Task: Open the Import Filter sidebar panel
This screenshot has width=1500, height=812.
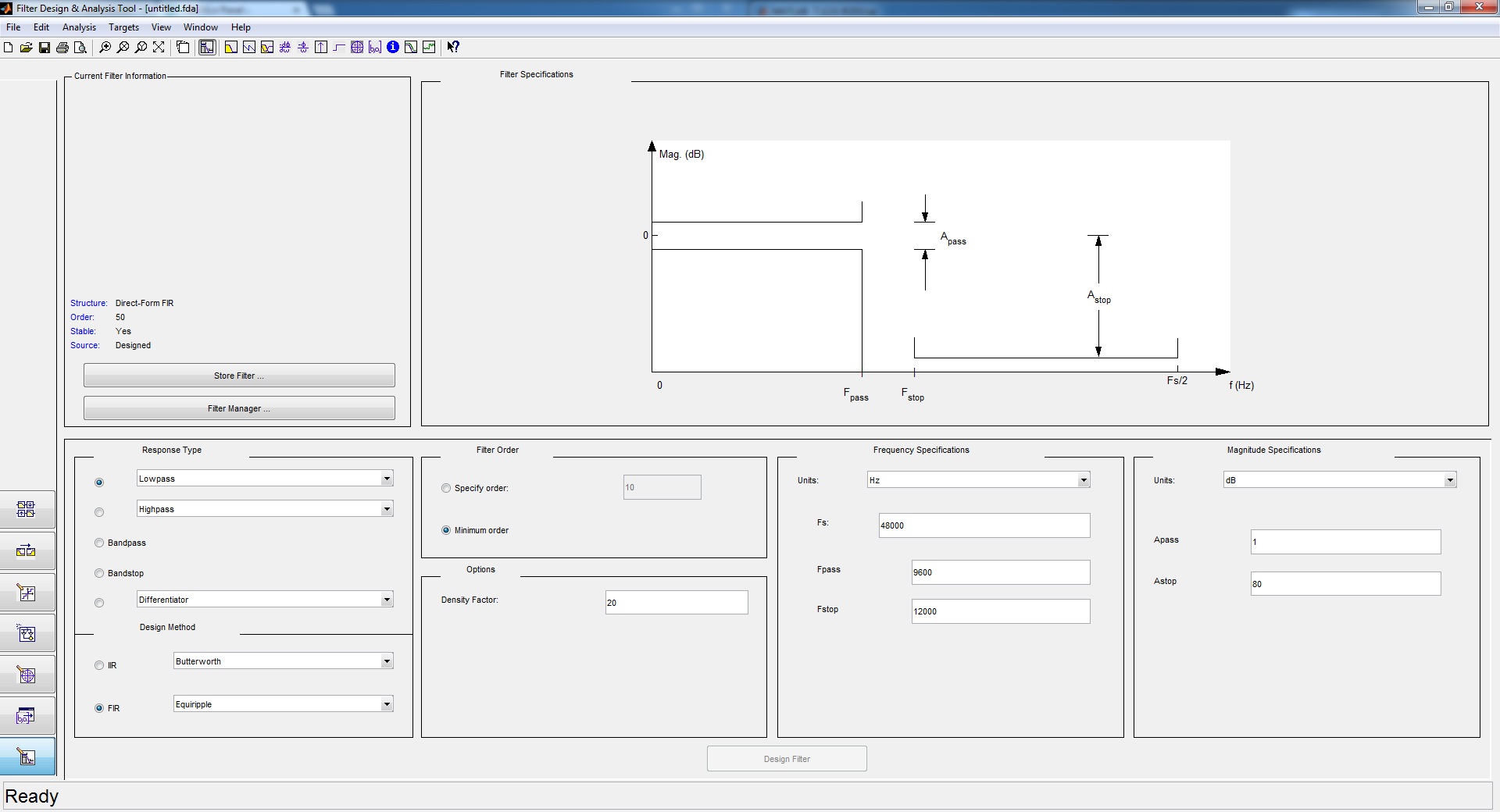Action: coord(27,716)
